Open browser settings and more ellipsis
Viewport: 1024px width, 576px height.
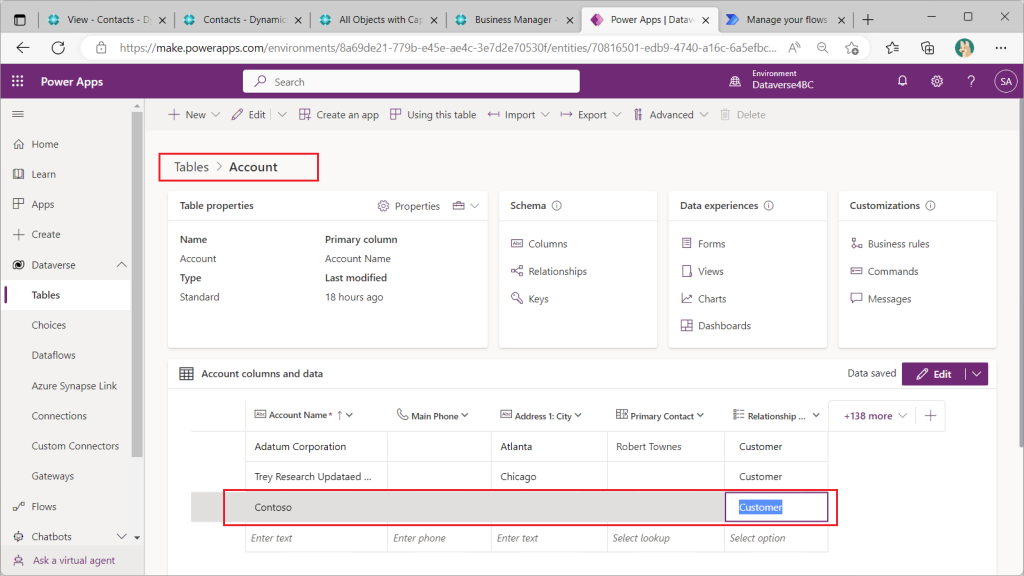tap(1001, 48)
